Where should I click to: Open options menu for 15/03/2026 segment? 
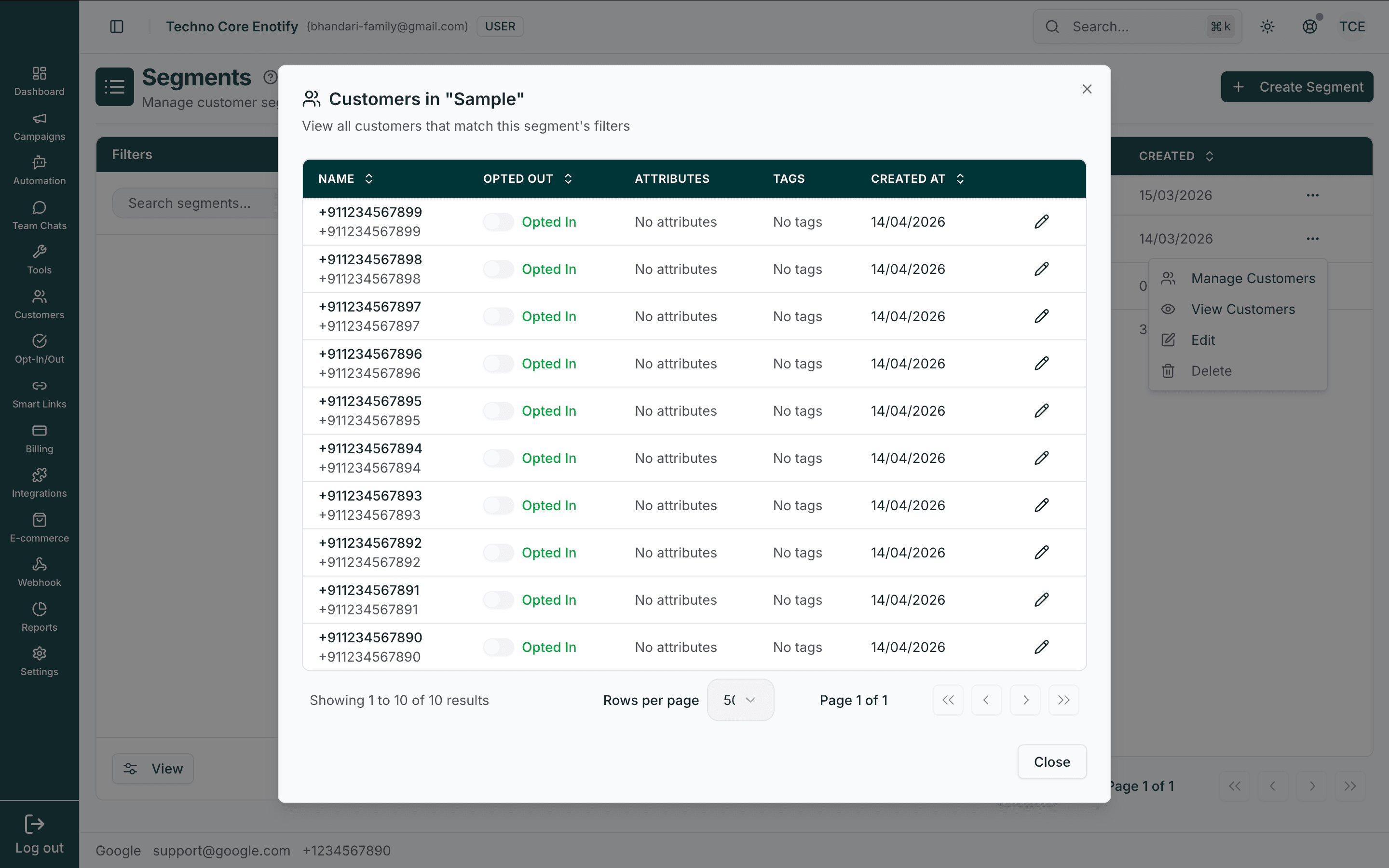(1313, 195)
